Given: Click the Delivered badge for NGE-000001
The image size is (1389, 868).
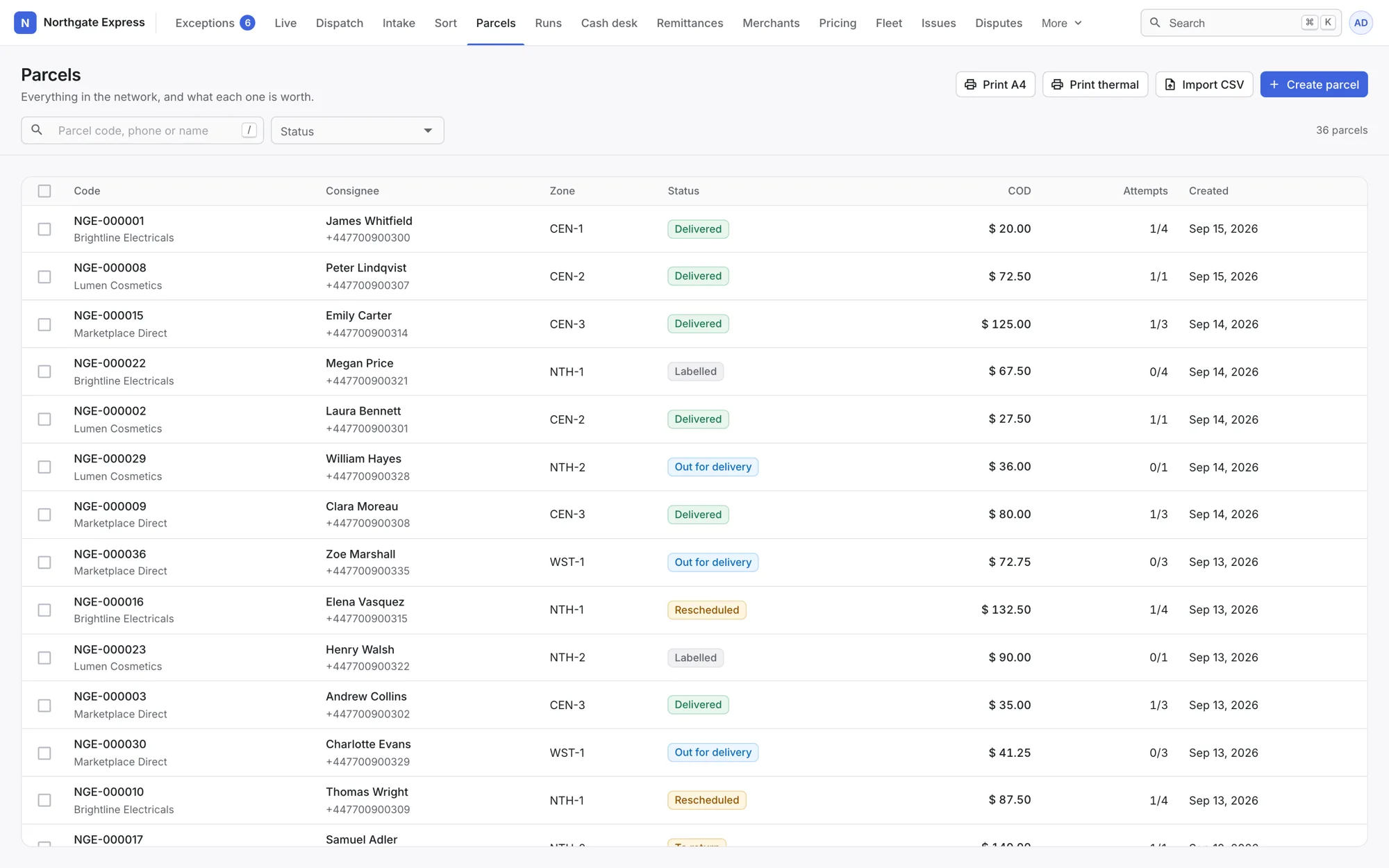Looking at the screenshot, I should tap(698, 229).
